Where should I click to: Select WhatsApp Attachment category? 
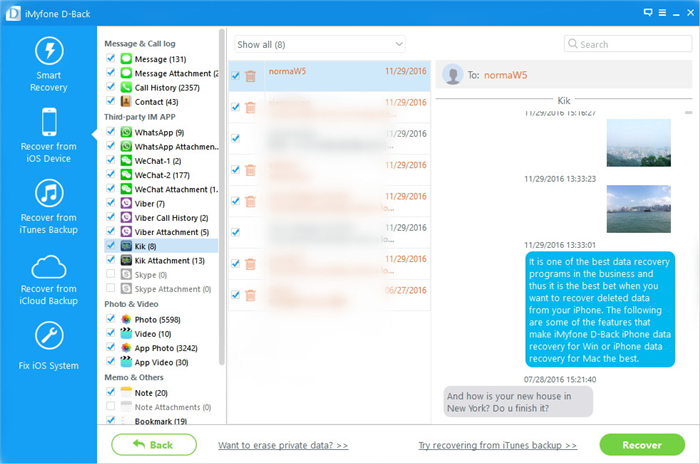click(x=176, y=146)
